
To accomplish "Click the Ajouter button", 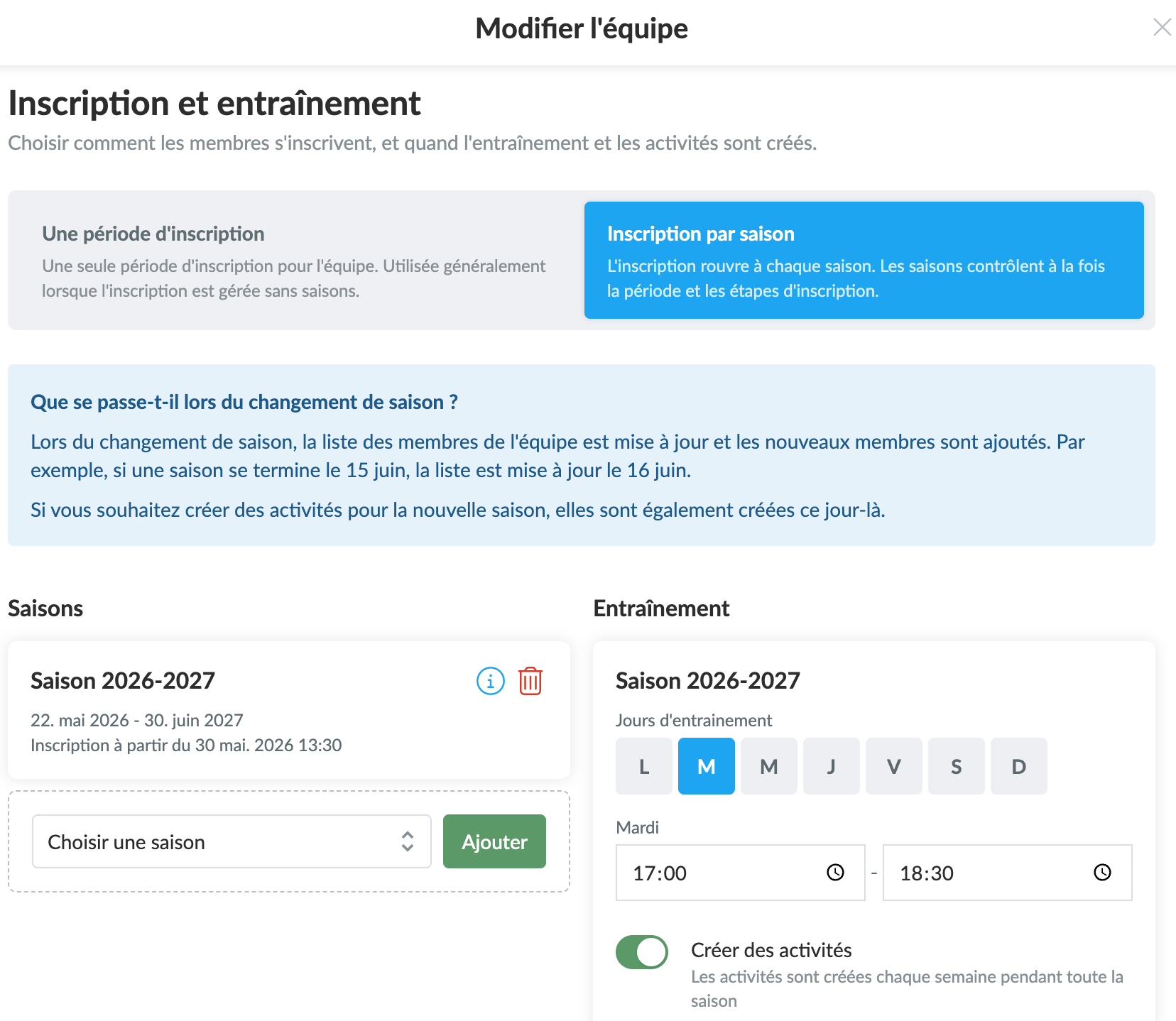I will click(494, 841).
